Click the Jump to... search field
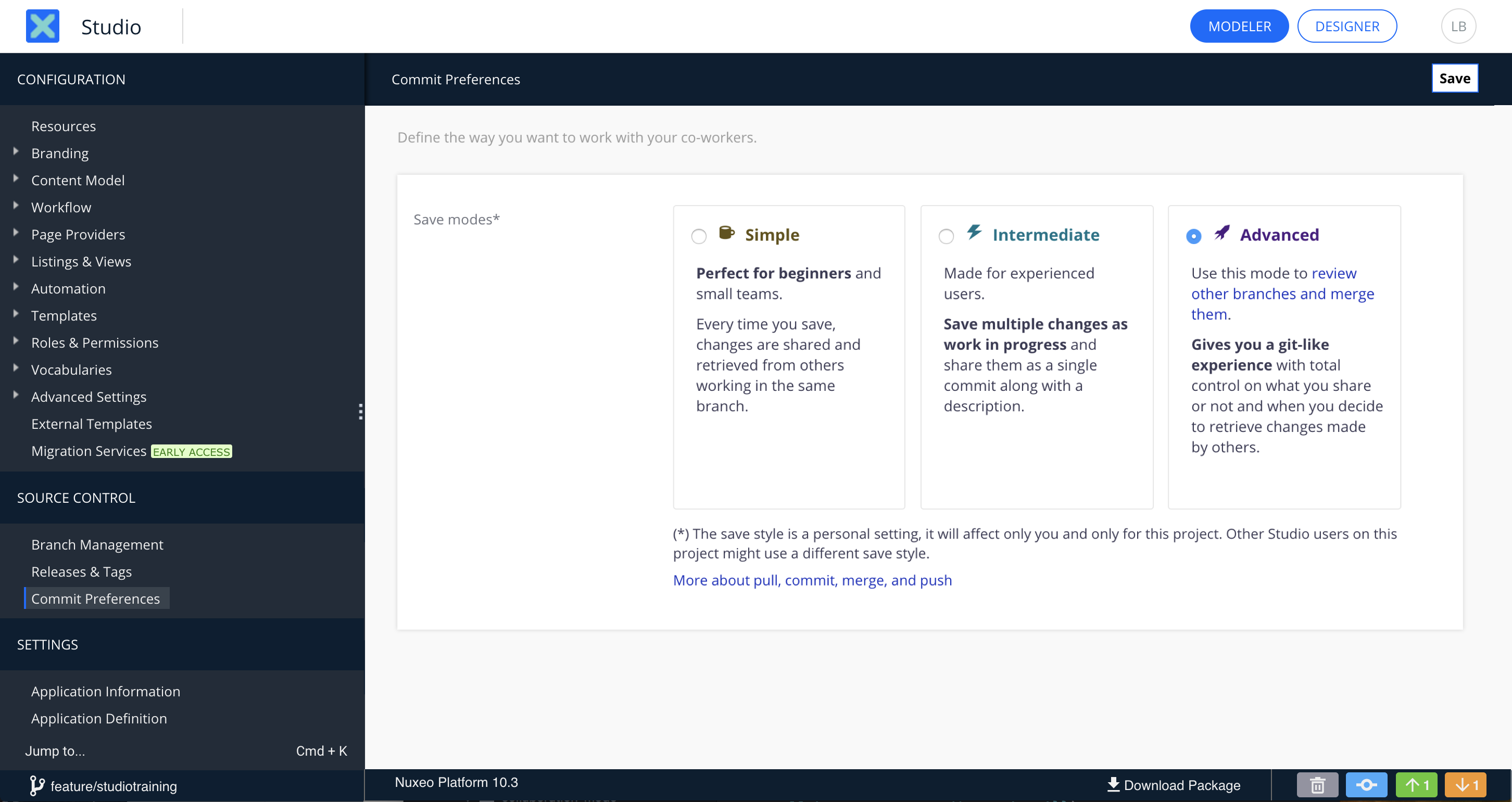This screenshot has width=1512, height=802. [55, 751]
